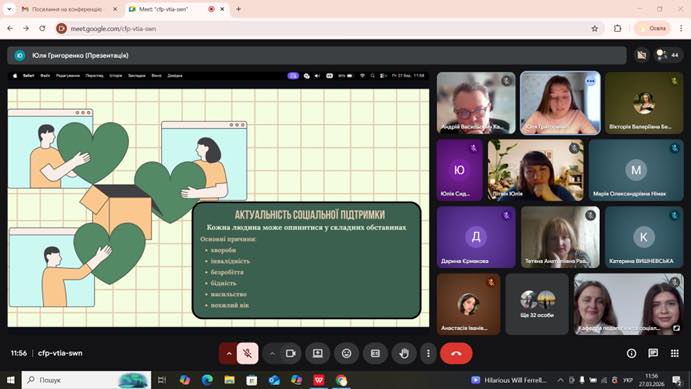Raise your hand in the meeting
The height and width of the screenshot is (389, 691).
click(404, 353)
